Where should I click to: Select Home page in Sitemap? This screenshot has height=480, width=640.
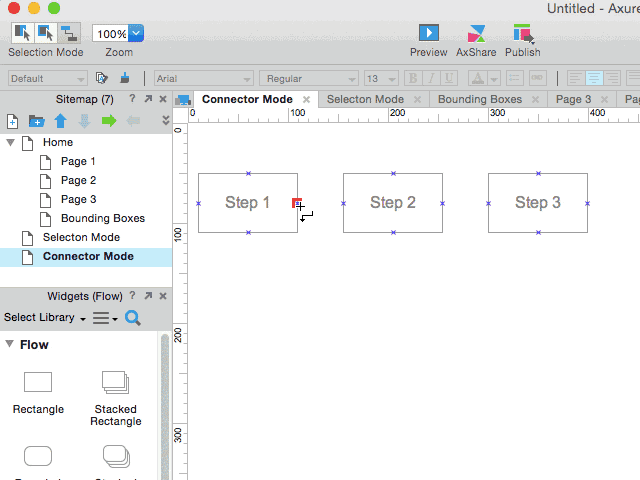point(58,142)
